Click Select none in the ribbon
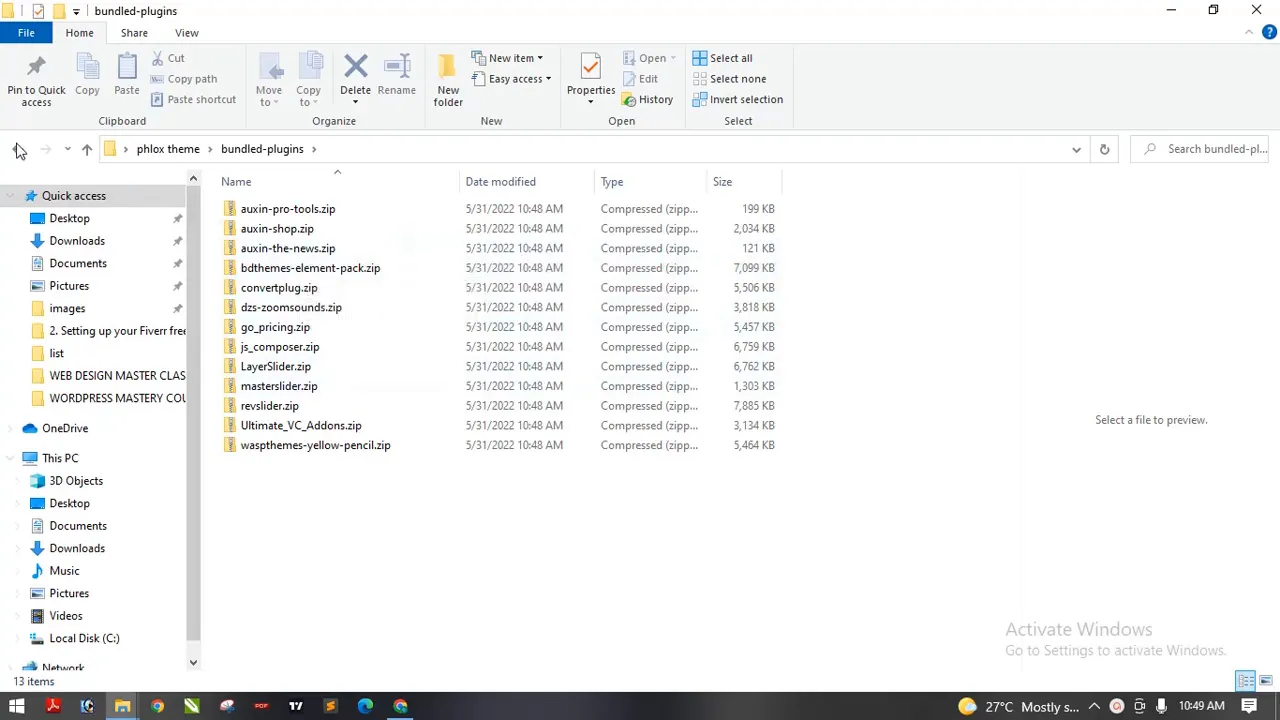 pyautogui.click(x=729, y=79)
